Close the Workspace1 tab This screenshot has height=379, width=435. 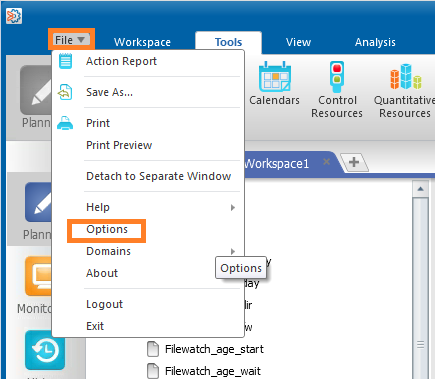tap(327, 162)
